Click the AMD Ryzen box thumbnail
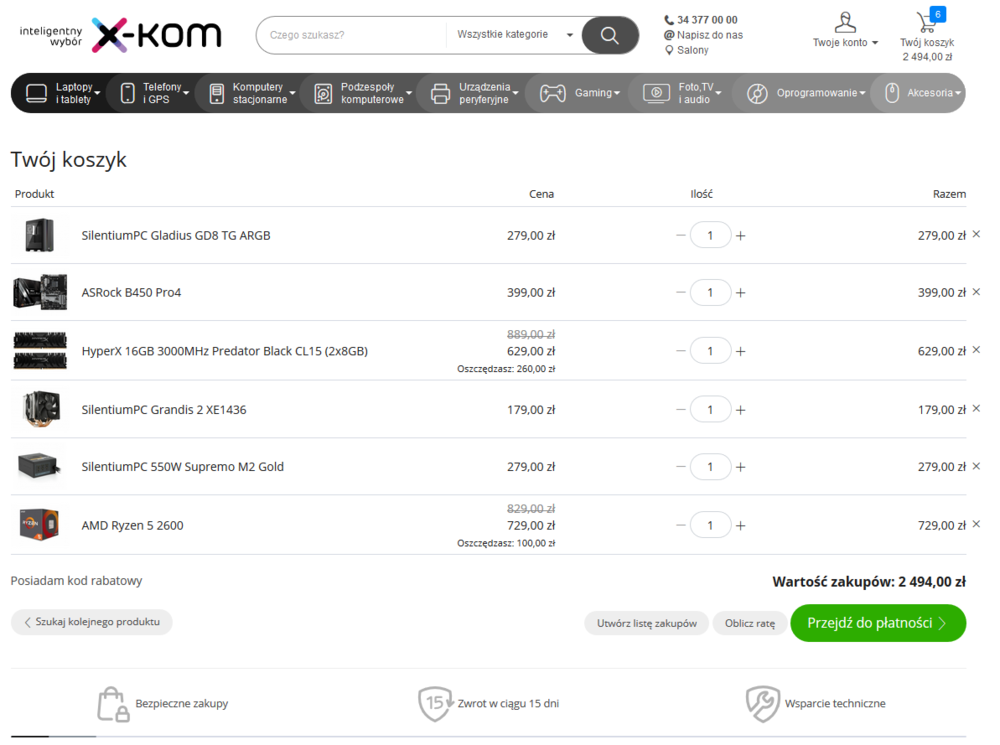 click(40, 524)
